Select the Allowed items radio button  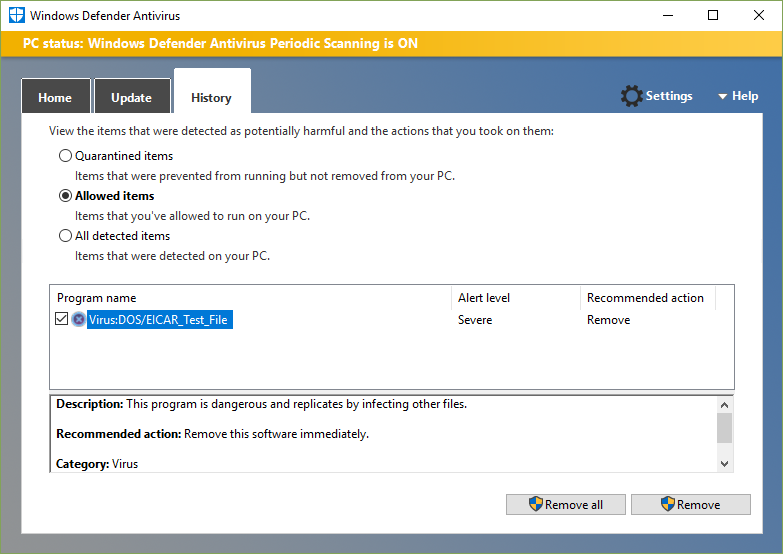point(65,196)
